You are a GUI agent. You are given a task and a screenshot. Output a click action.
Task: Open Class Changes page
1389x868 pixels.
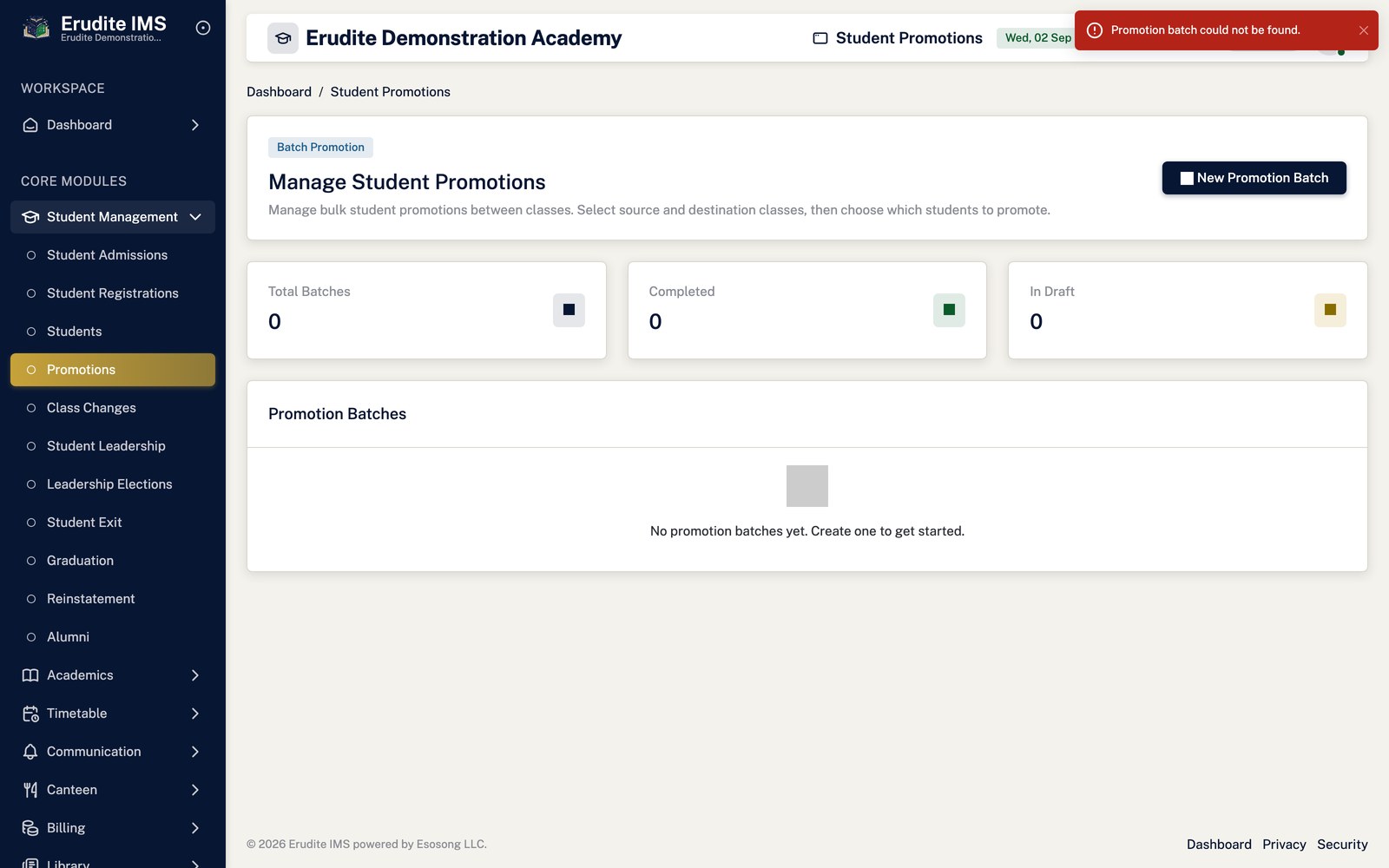[x=113, y=408]
